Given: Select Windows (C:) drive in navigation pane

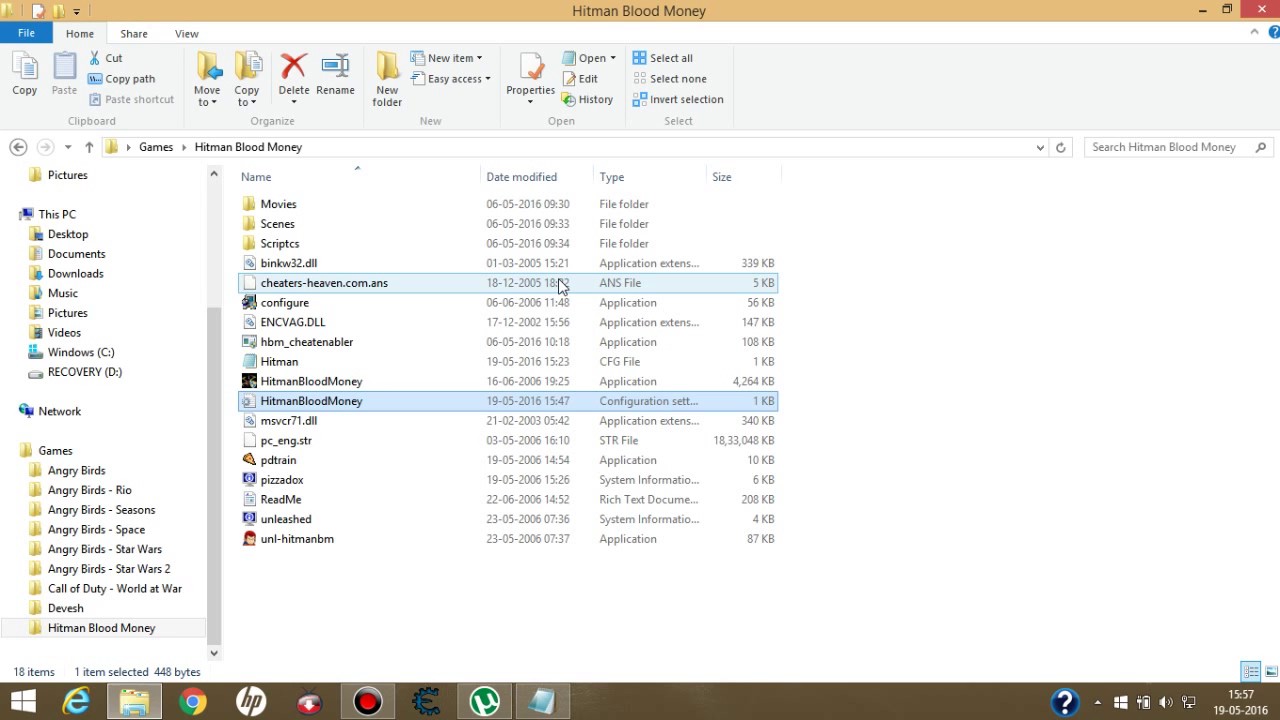Looking at the screenshot, I should tap(81, 352).
